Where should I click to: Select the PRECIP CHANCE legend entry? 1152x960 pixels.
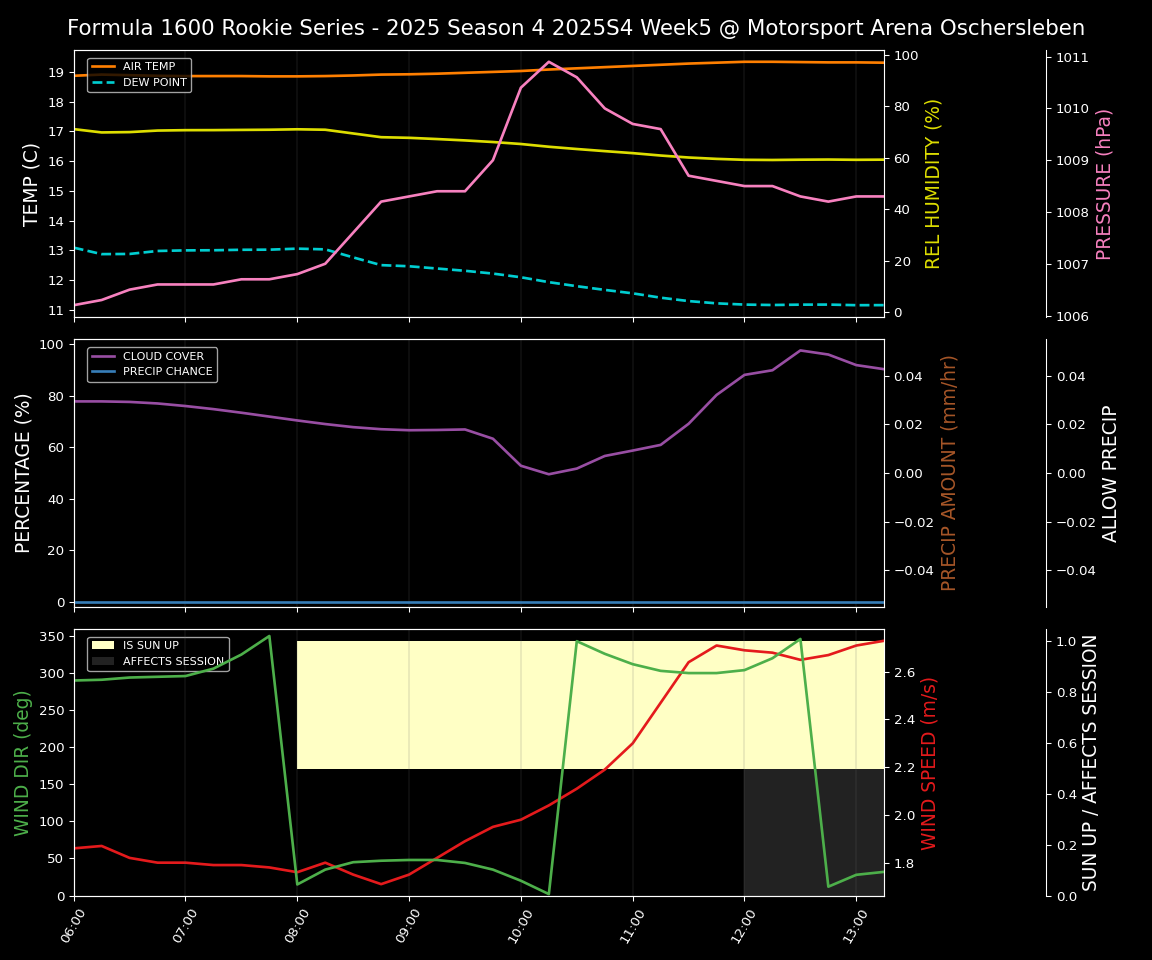click(x=167, y=372)
